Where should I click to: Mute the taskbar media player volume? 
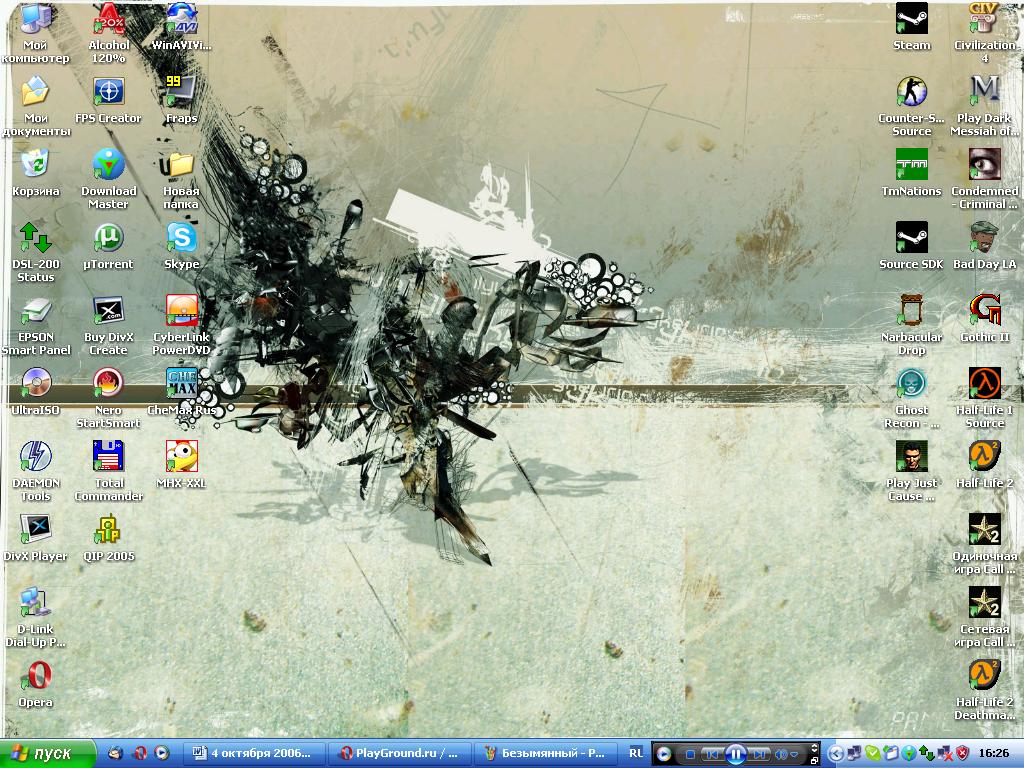780,755
